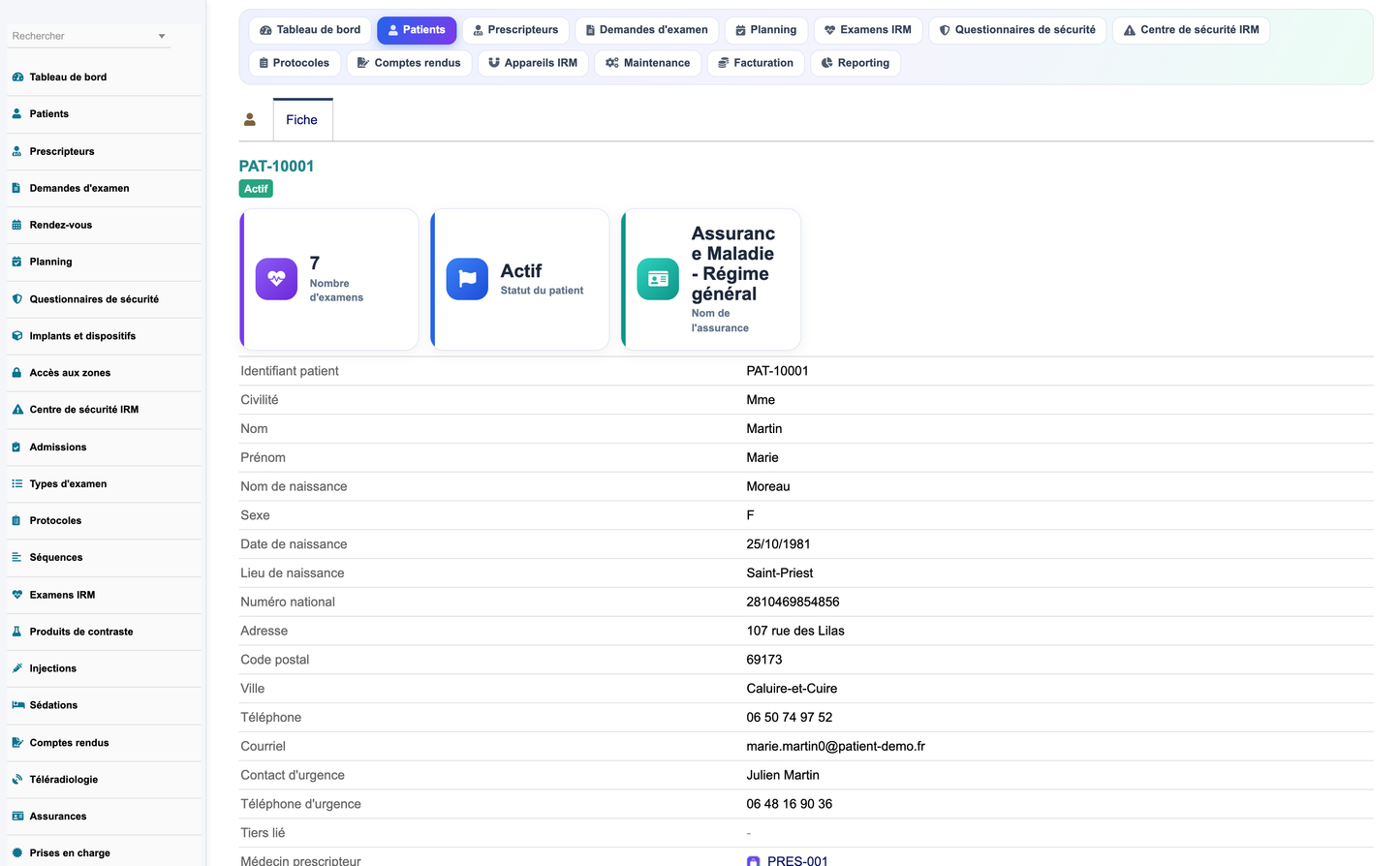This screenshot has width=1400, height=866.
Task: Open Centre de sécurité IRM top navigation
Action: (x=1191, y=30)
